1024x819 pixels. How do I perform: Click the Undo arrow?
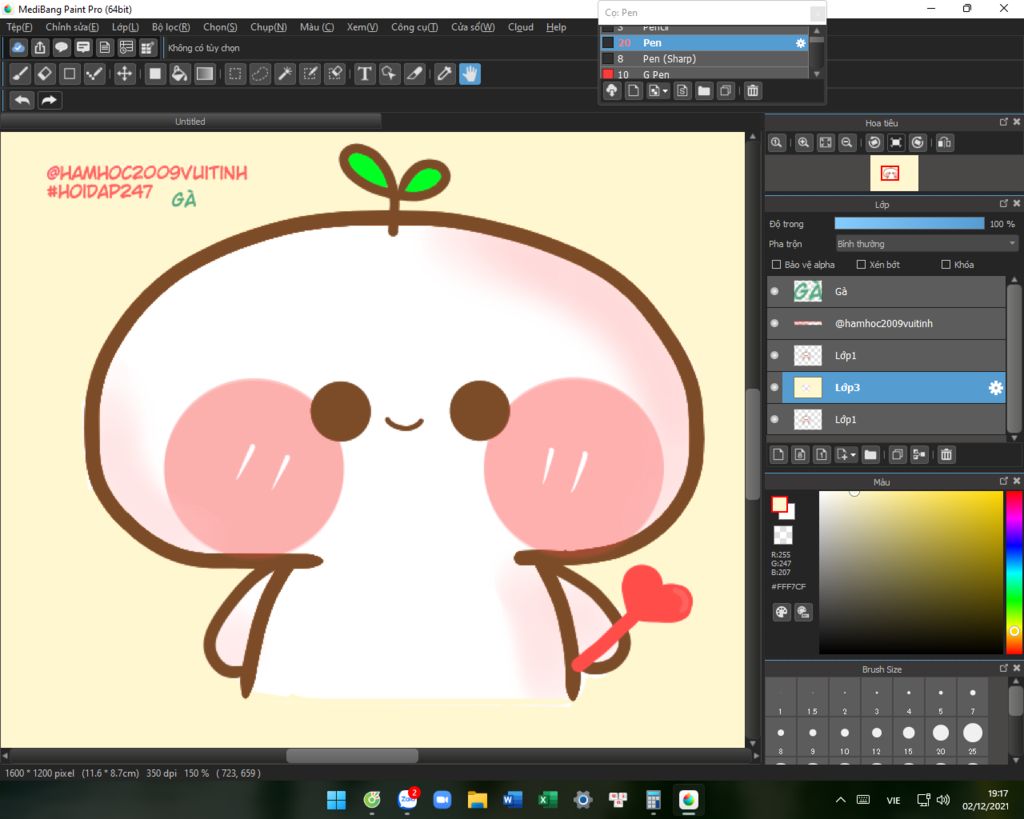pos(22,100)
